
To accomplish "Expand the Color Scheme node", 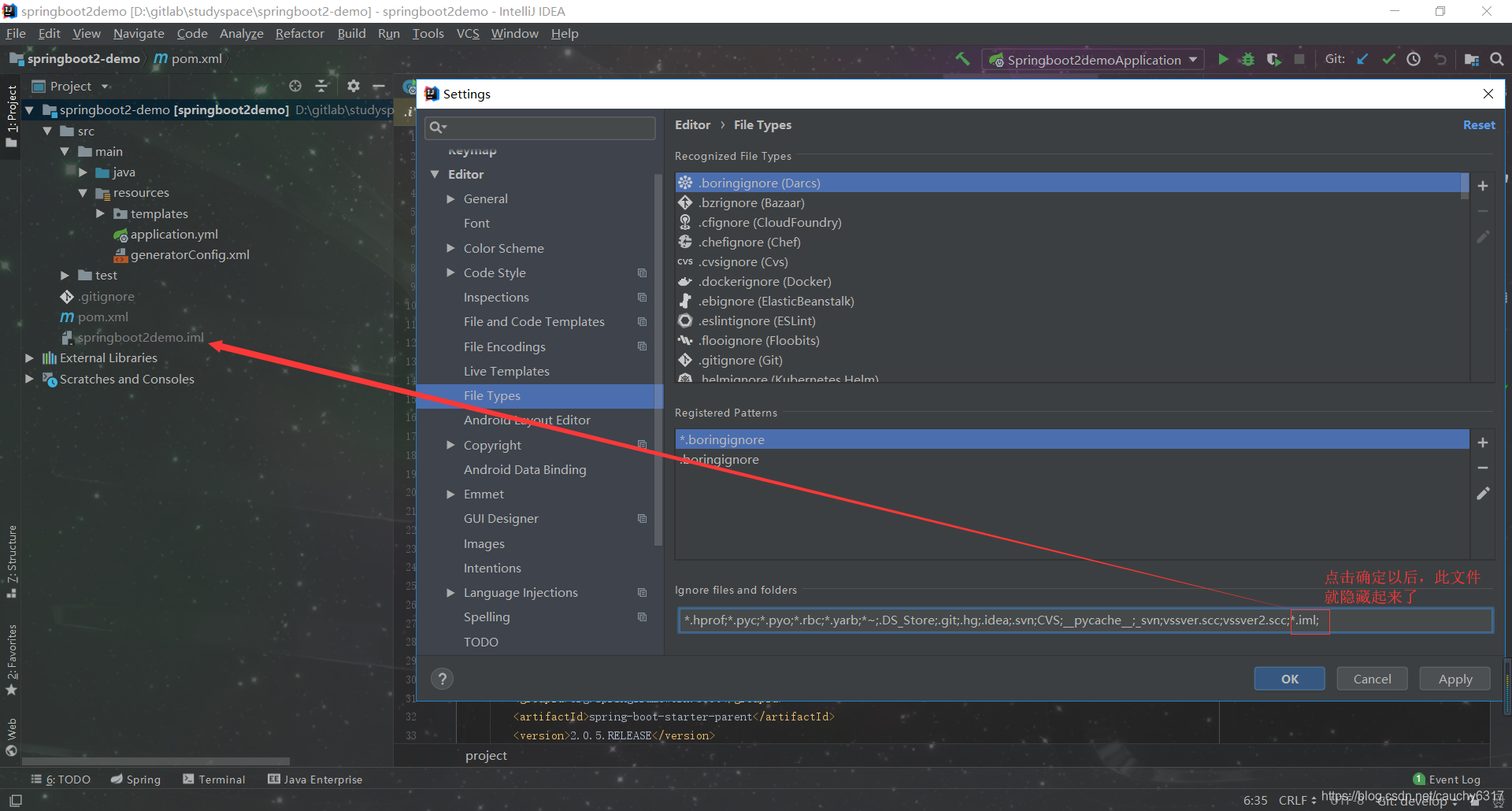I will tap(451, 248).
